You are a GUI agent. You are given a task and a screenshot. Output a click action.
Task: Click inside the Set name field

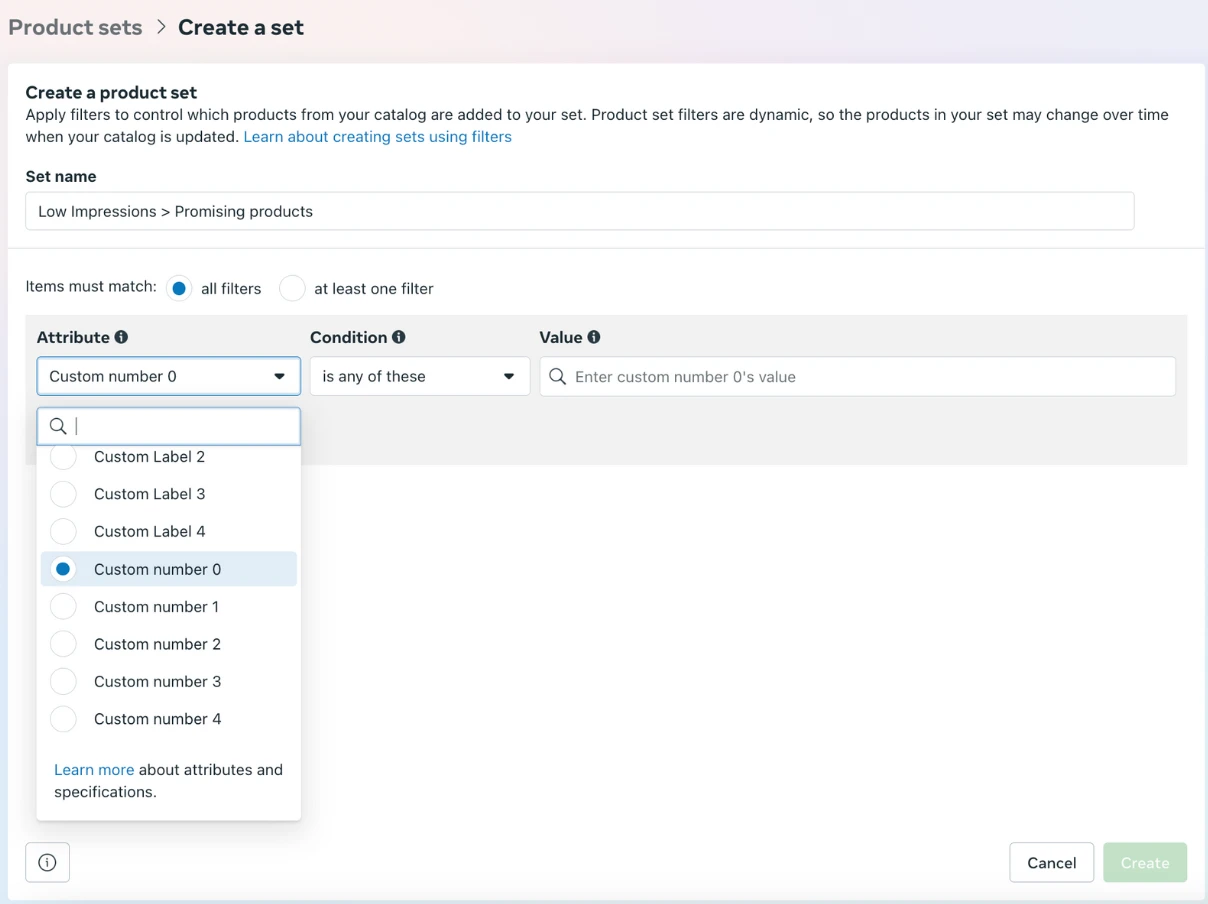pos(580,211)
